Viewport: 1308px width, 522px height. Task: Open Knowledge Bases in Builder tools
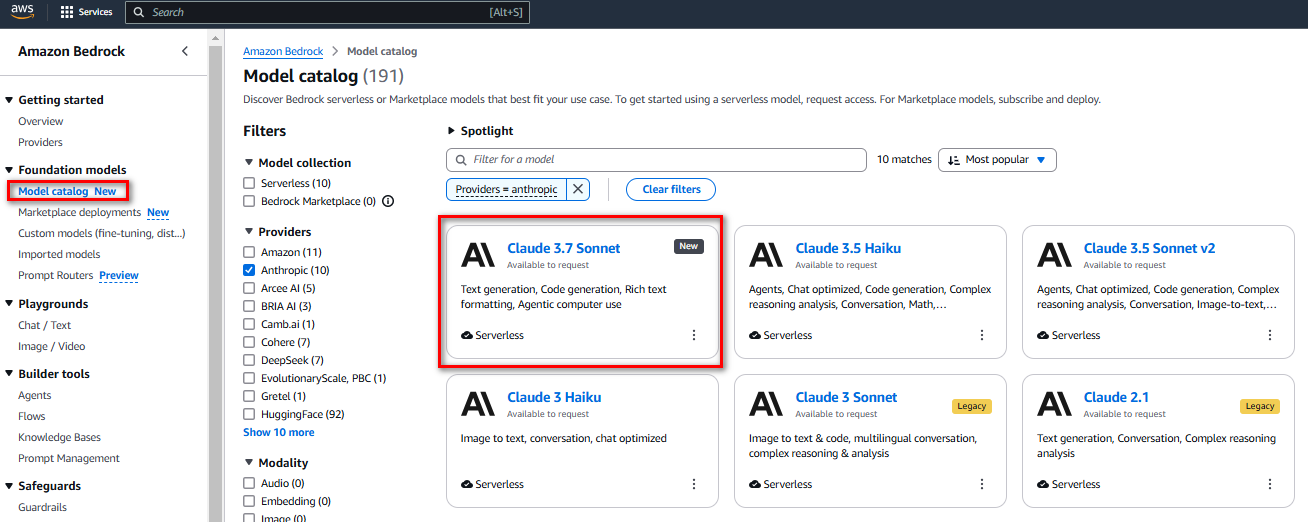click(59, 437)
